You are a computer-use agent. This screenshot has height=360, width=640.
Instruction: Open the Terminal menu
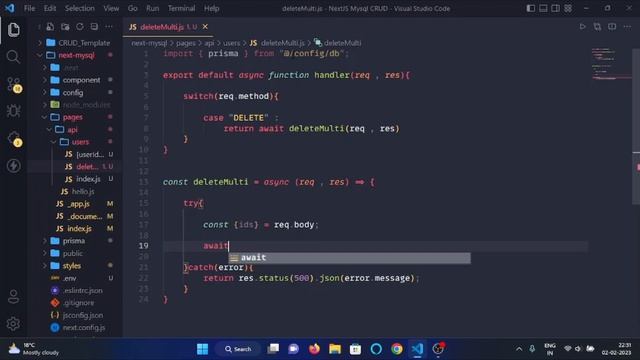(182, 8)
